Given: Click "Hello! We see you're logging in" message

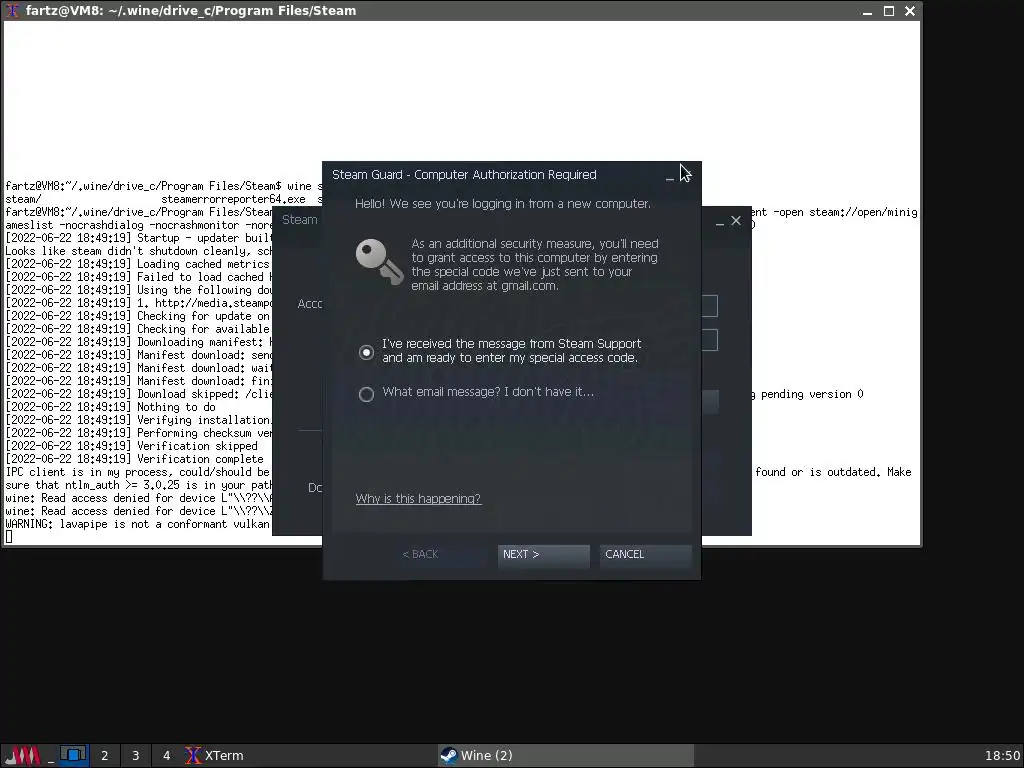Looking at the screenshot, I should click(x=503, y=204).
